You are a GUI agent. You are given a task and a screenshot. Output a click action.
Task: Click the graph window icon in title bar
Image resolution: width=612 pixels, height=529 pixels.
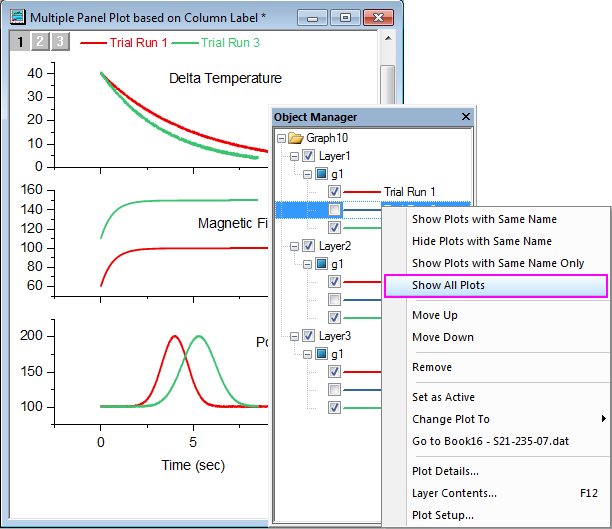[17, 17]
